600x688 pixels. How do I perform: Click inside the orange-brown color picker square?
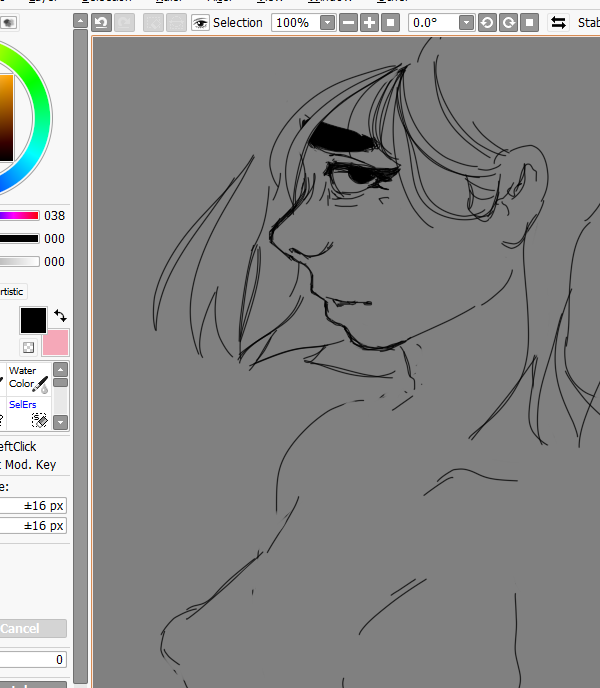[6, 118]
